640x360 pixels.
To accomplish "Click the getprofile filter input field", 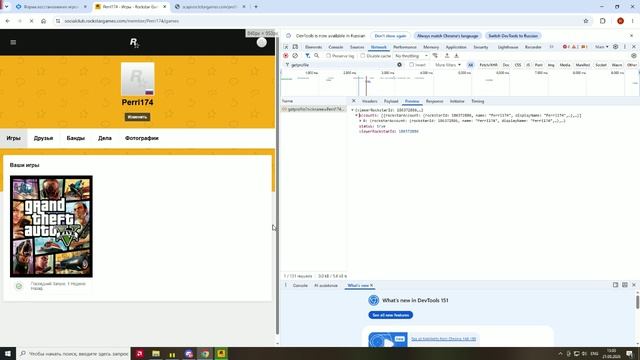I will pos(342,65).
